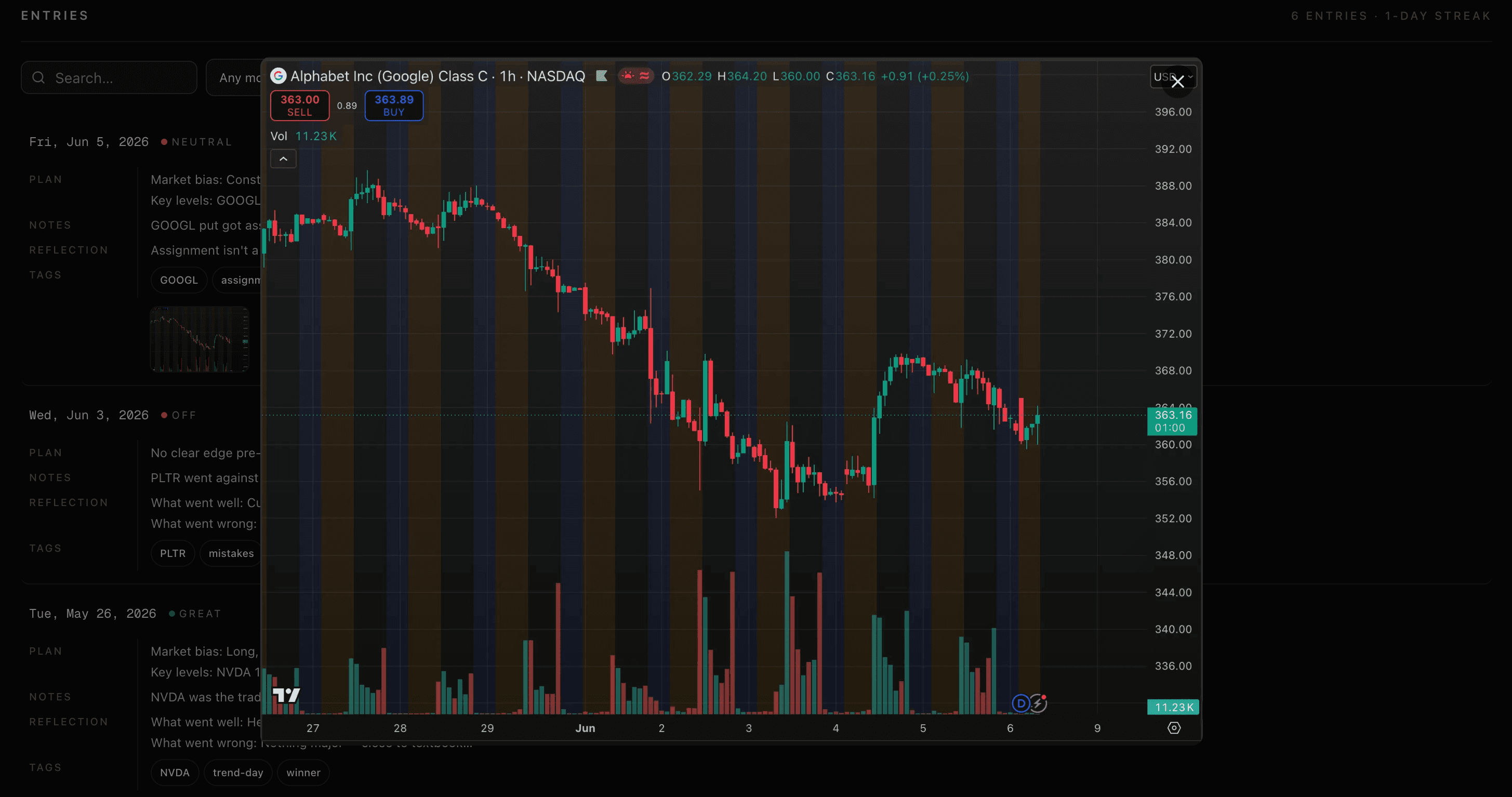
Task: Select the PLTR tag
Action: (173, 553)
